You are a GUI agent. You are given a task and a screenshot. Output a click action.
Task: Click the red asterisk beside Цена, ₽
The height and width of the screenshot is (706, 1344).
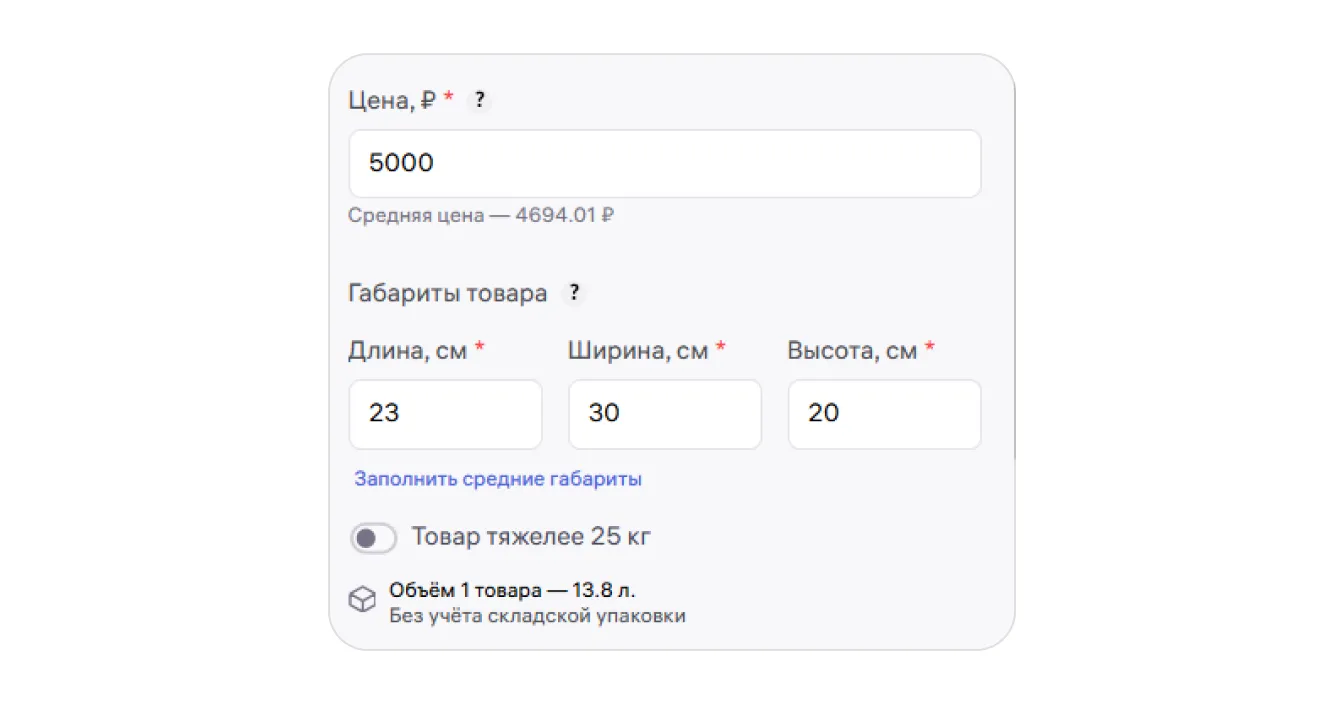[x=448, y=96]
